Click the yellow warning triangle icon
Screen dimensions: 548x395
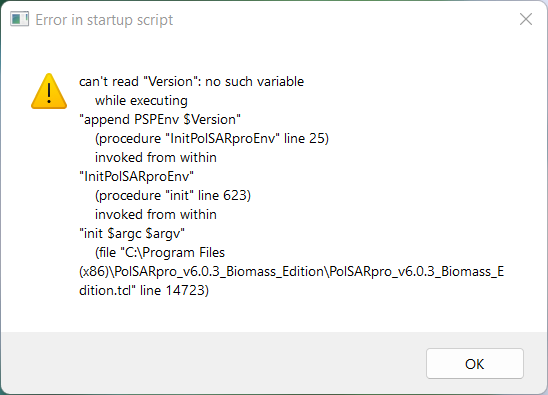pos(49,91)
